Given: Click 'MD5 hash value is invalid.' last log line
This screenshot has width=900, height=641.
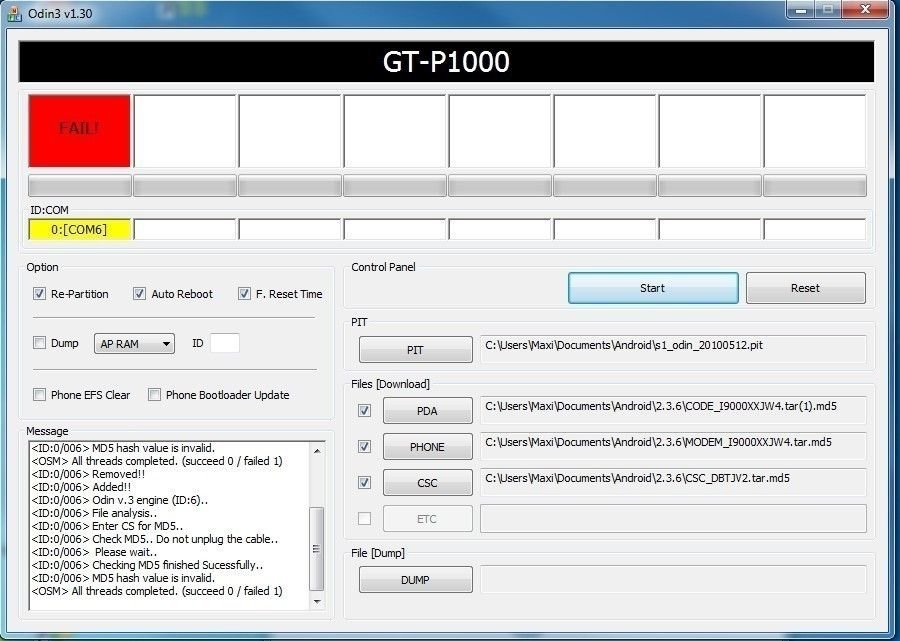Looking at the screenshot, I should click(123, 578).
